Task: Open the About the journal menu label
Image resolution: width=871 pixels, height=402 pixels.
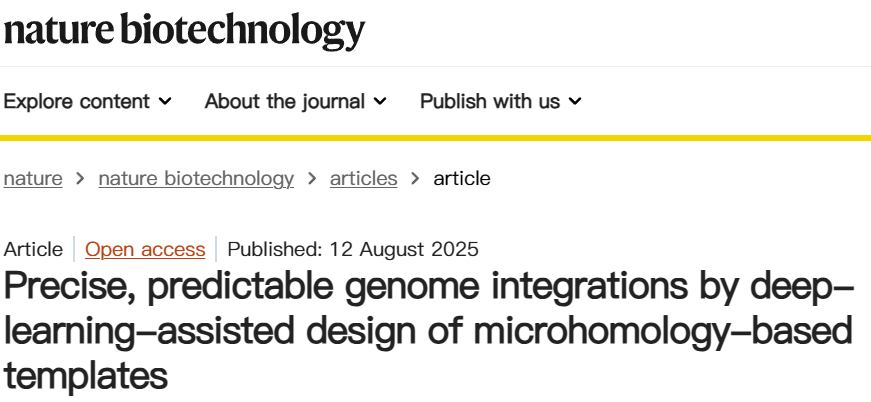Action: coord(284,101)
